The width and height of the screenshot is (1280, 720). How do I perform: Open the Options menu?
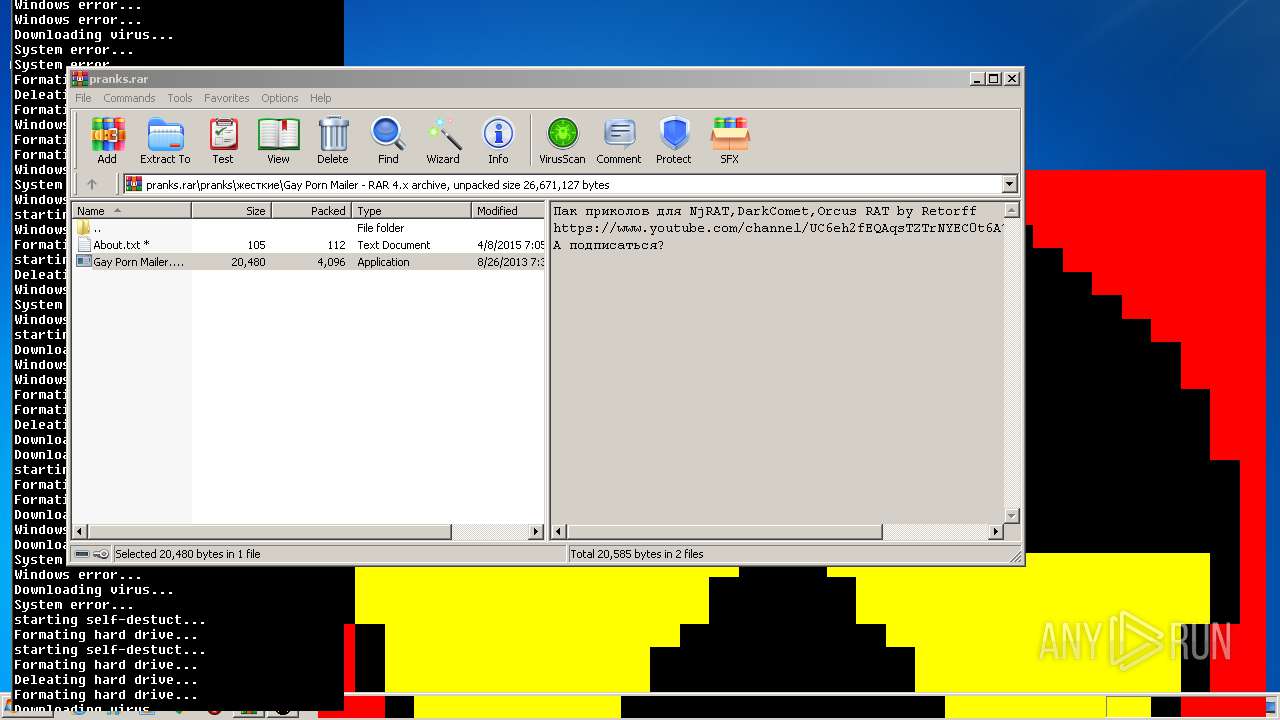click(280, 98)
